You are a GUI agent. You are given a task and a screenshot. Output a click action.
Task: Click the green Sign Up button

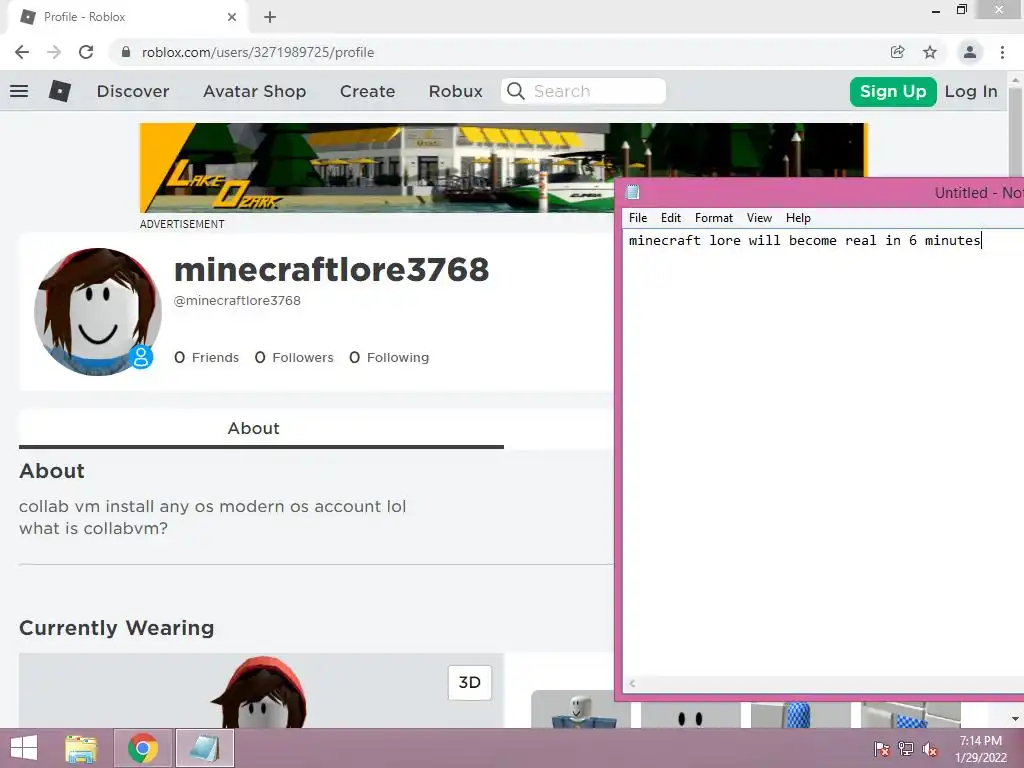click(x=893, y=91)
